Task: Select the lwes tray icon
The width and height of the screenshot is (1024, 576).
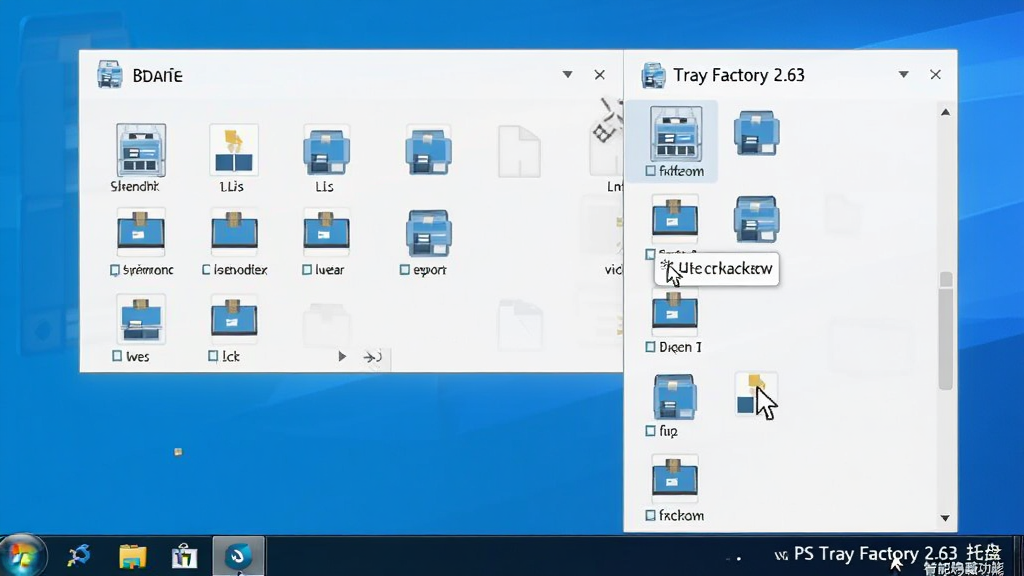Action: click(x=141, y=319)
